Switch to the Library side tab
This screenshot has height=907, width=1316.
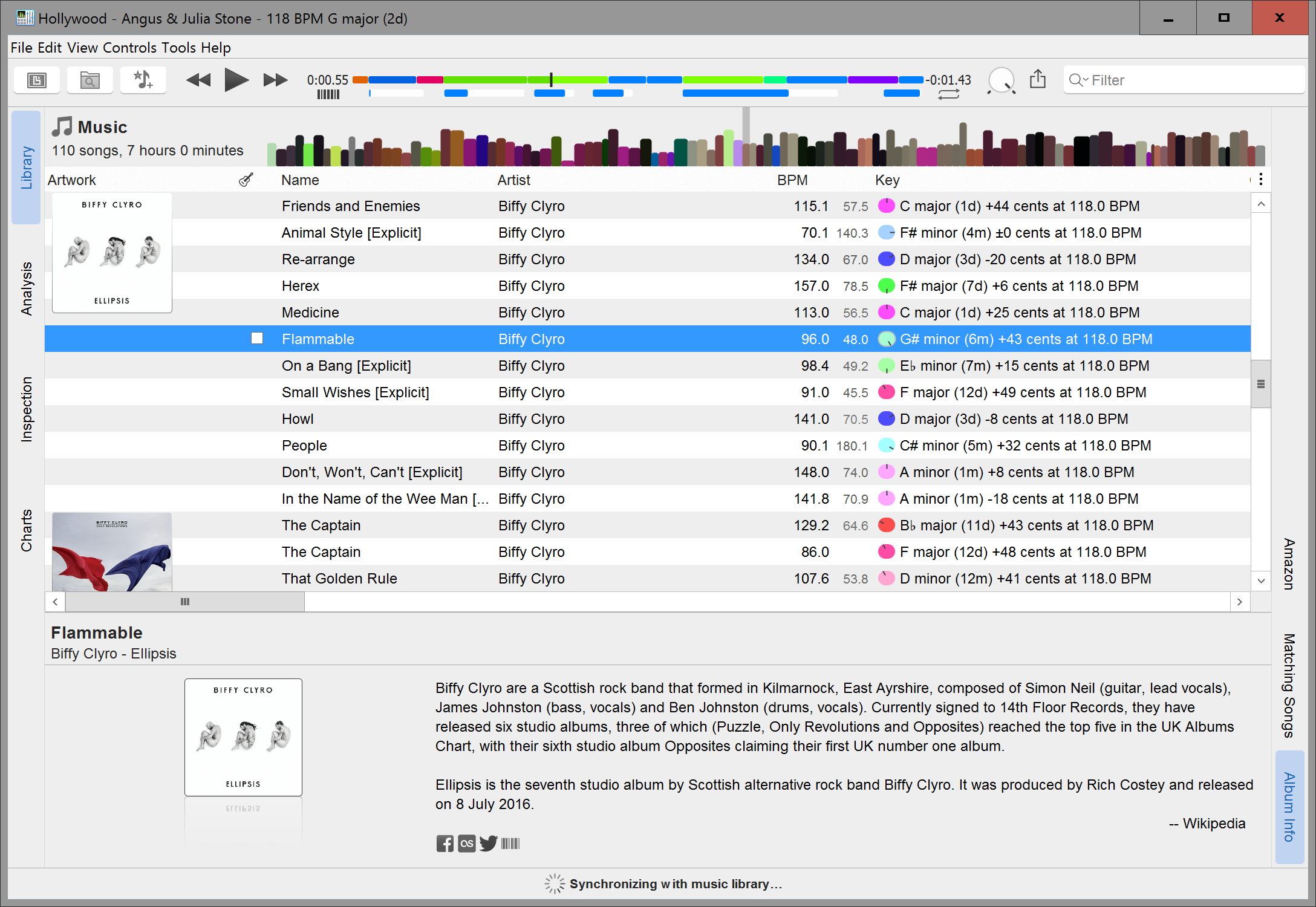26,167
